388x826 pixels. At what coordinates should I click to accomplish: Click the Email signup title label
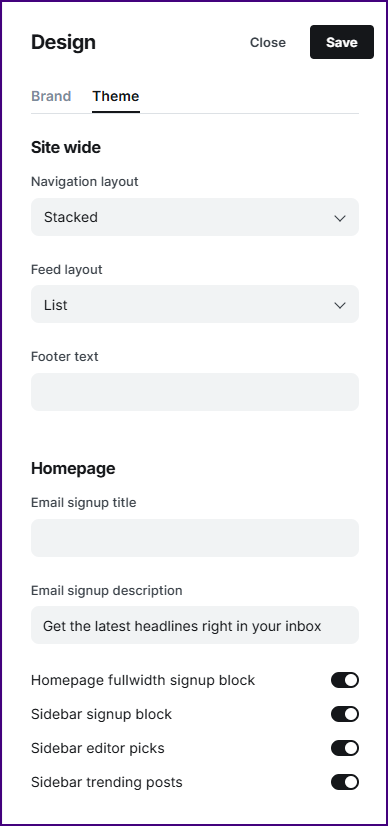[84, 503]
